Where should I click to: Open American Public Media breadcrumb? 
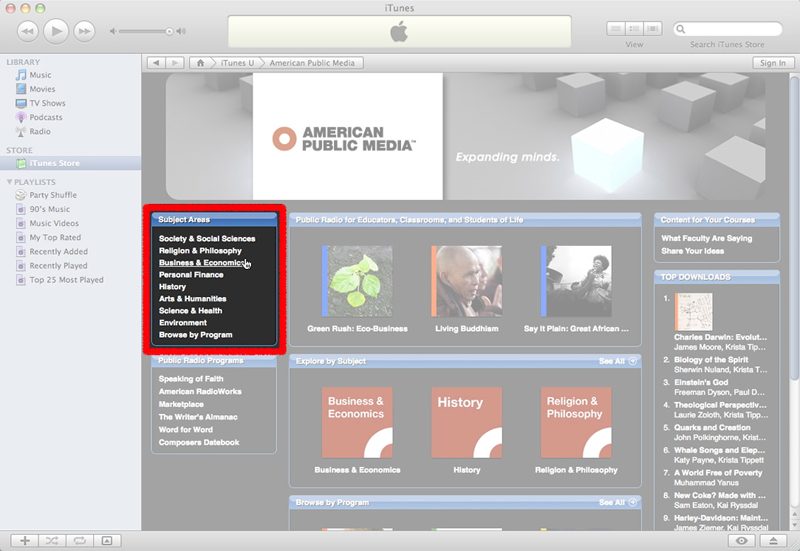[x=312, y=63]
